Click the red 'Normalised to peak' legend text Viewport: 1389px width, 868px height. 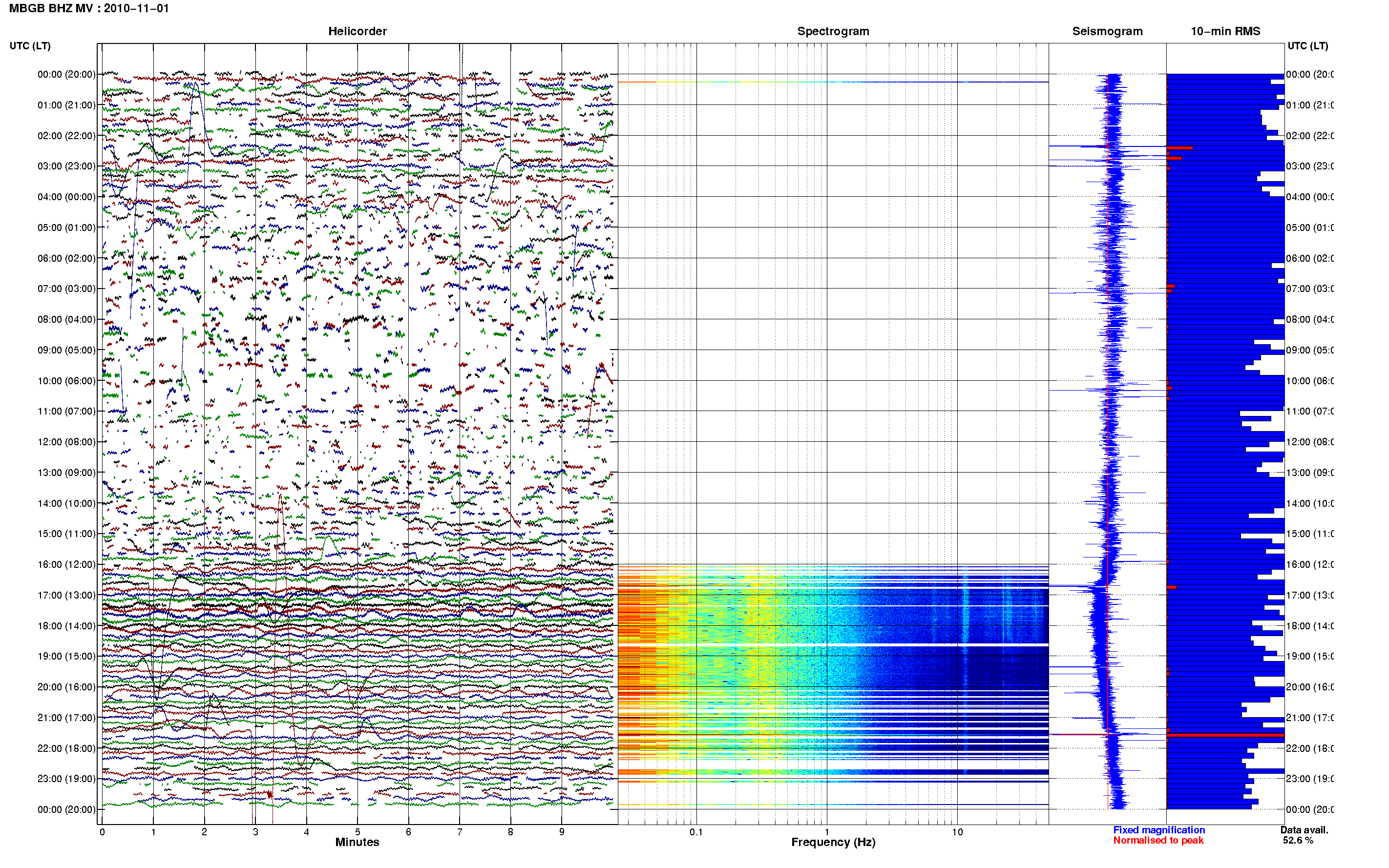click(1158, 841)
